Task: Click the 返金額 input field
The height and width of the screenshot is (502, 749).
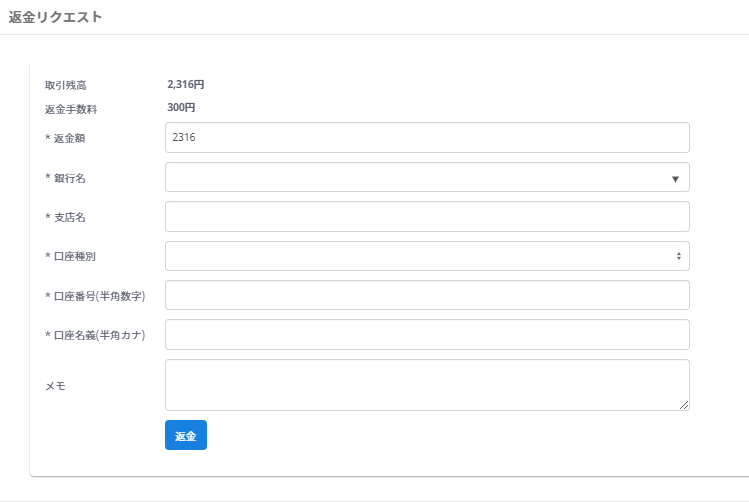Action: [x=427, y=138]
